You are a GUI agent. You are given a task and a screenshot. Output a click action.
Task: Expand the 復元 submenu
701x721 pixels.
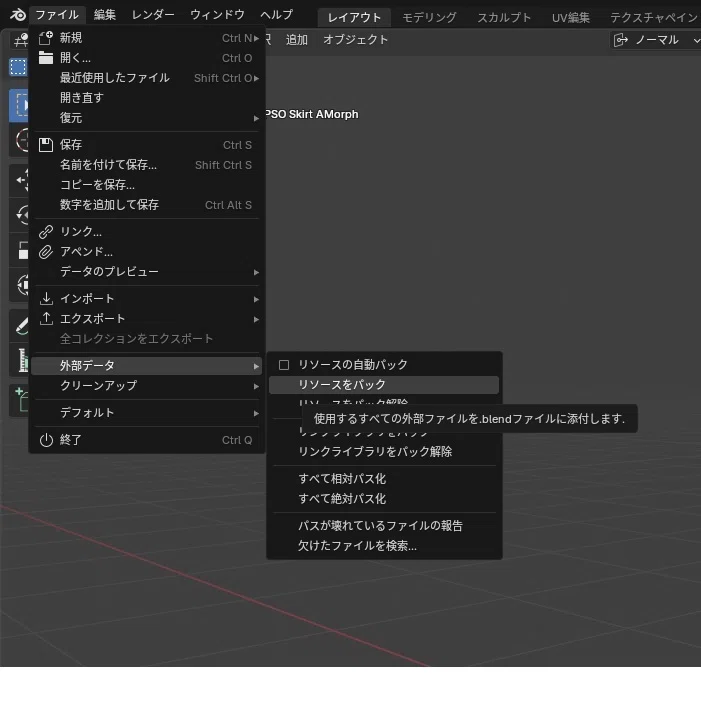(x=147, y=118)
